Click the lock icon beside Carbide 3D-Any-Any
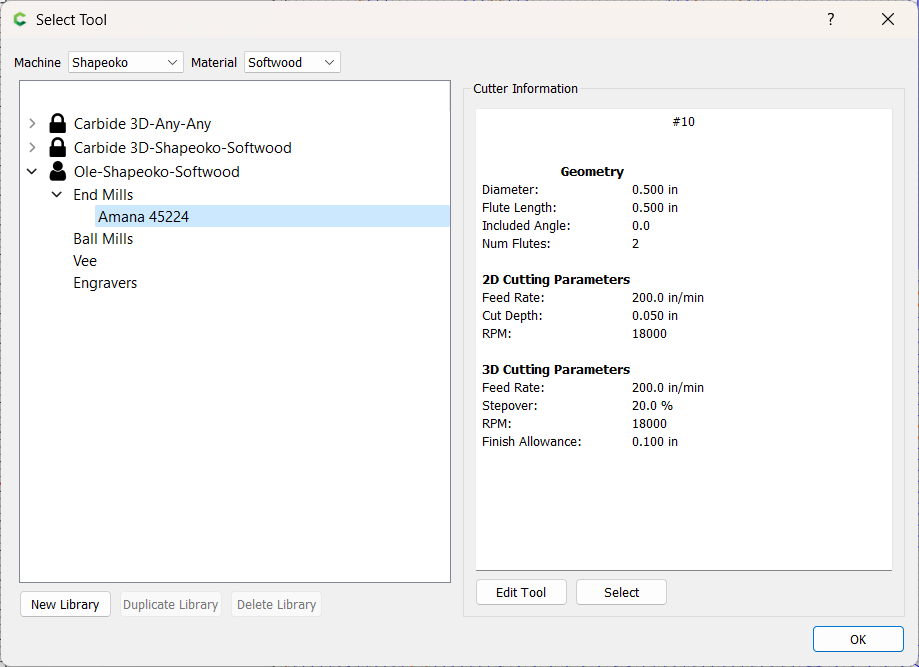The image size is (919, 667). coord(58,124)
